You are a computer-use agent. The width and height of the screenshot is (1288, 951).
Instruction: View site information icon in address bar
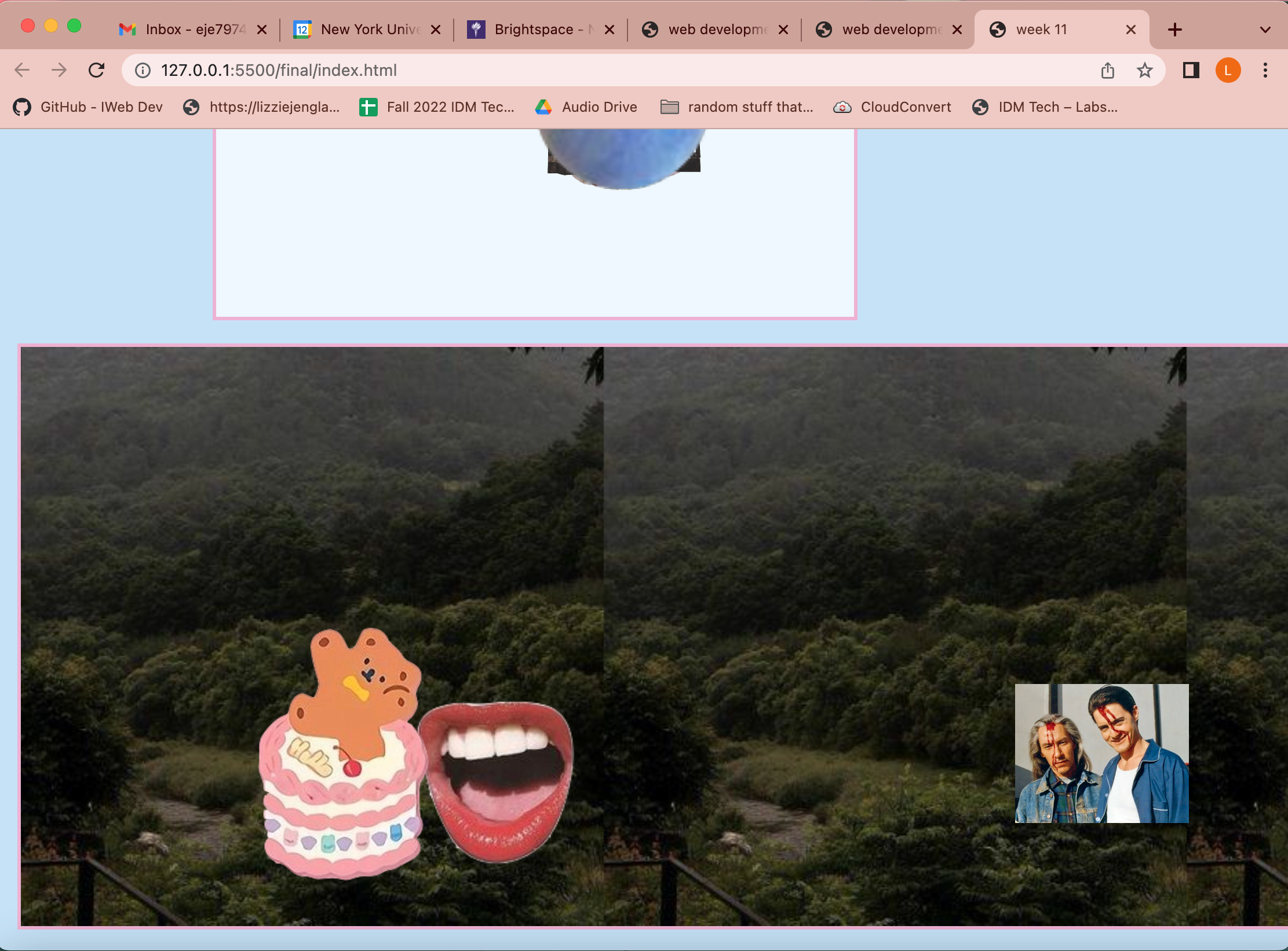tap(143, 71)
